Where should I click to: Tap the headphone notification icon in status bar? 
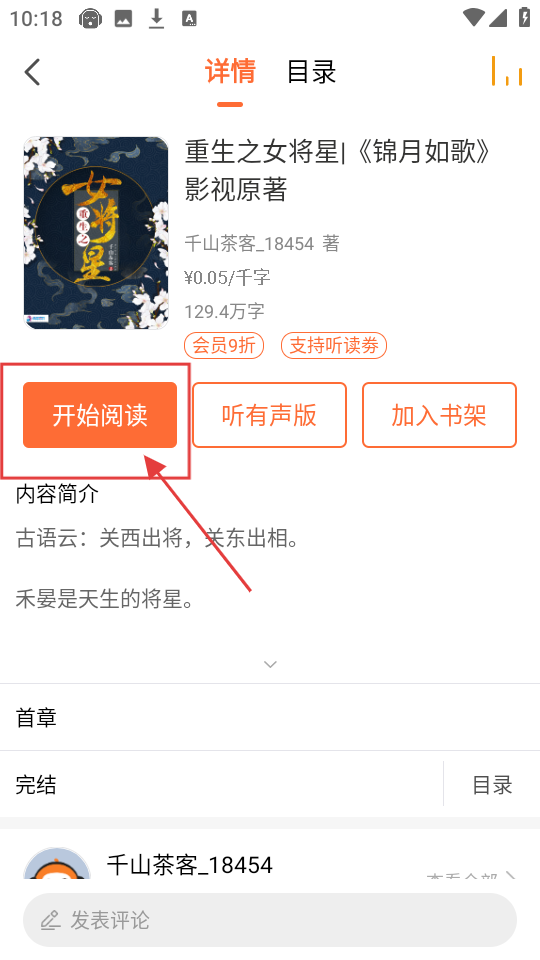90,19
